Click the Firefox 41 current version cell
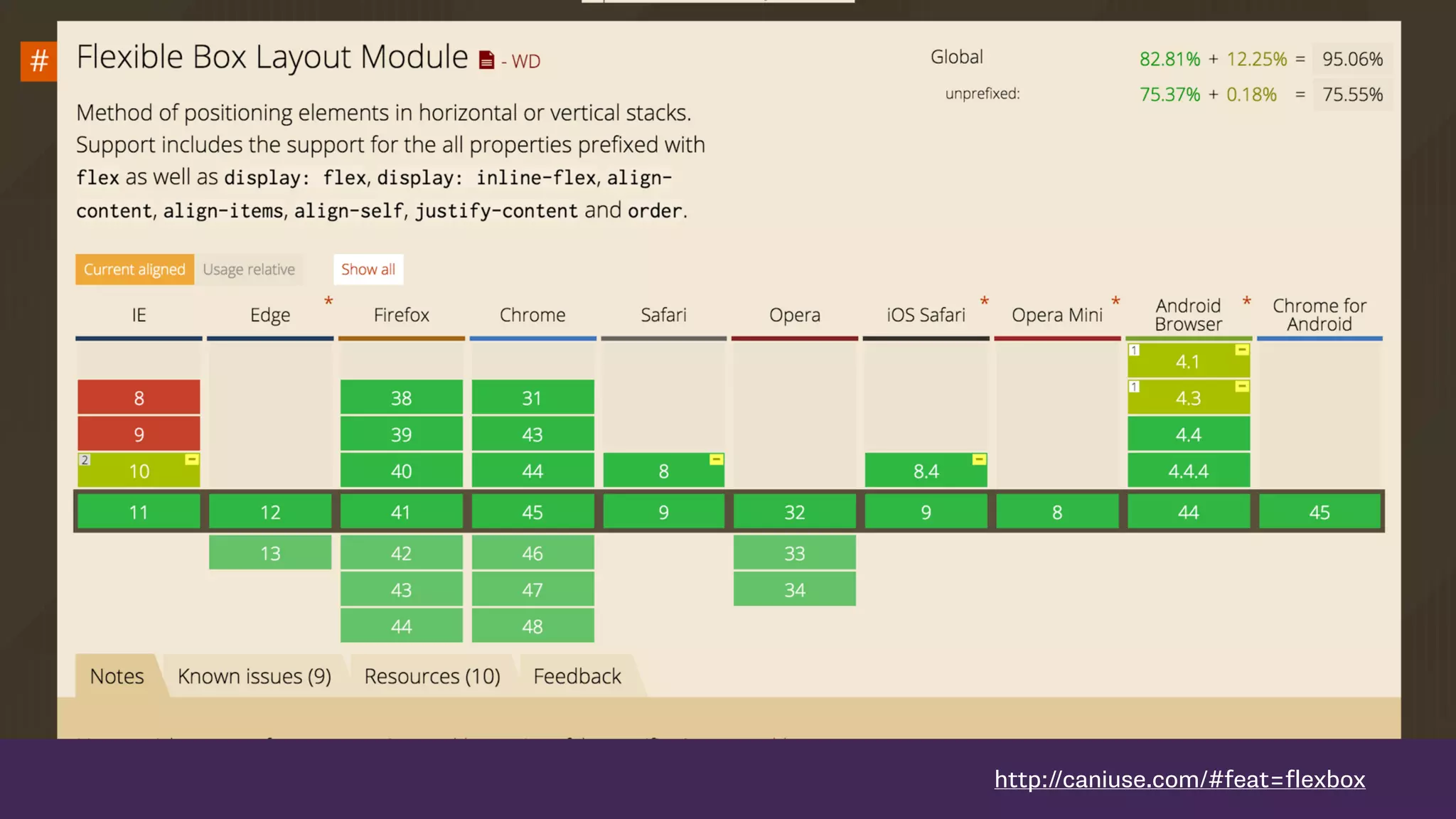Viewport: 1456px width, 819px height. pos(402,512)
